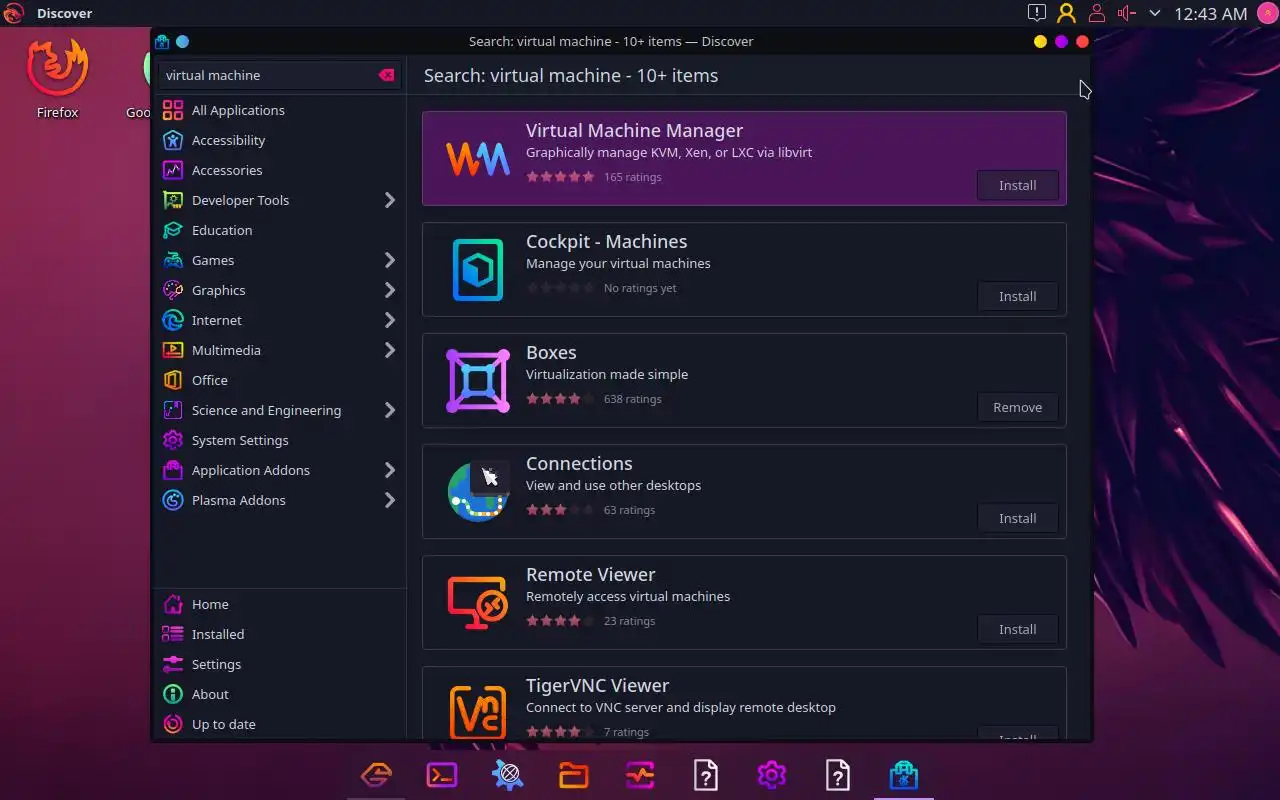Expand the Internet subcategories arrow
Screen dimensions: 1280x800
click(x=390, y=320)
